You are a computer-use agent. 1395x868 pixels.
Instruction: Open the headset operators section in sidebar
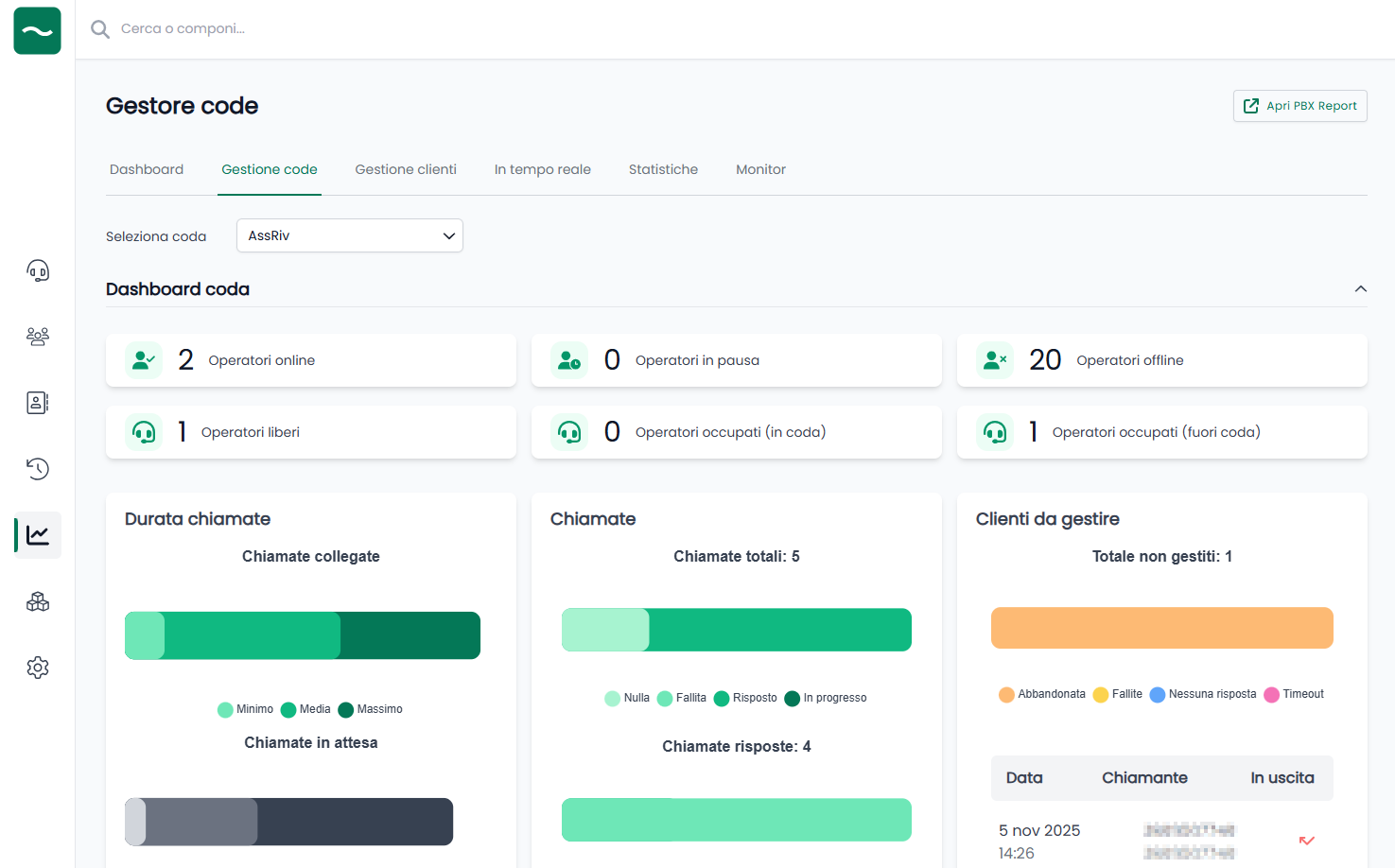pyautogui.click(x=38, y=270)
